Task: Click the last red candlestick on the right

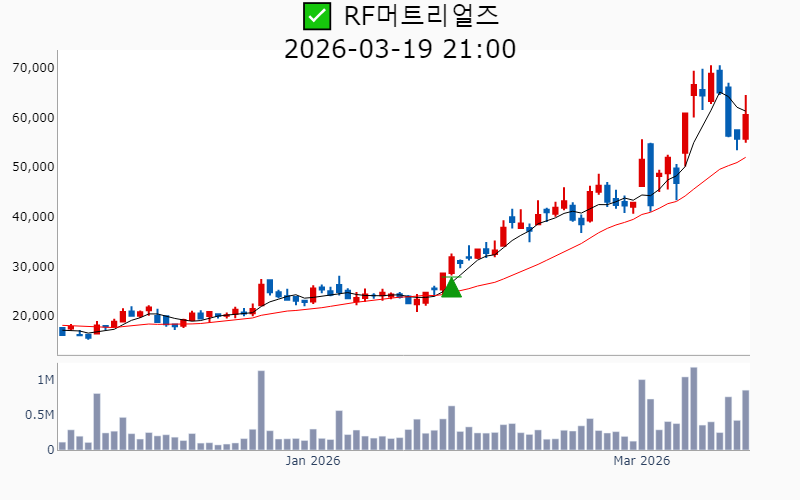Action: click(x=746, y=126)
